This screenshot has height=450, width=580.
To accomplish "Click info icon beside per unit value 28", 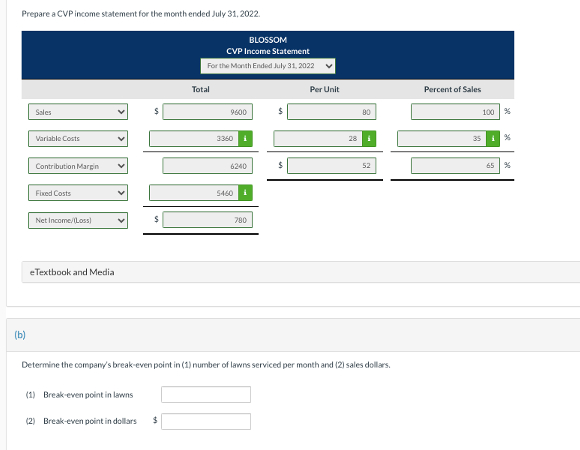I will [369, 139].
